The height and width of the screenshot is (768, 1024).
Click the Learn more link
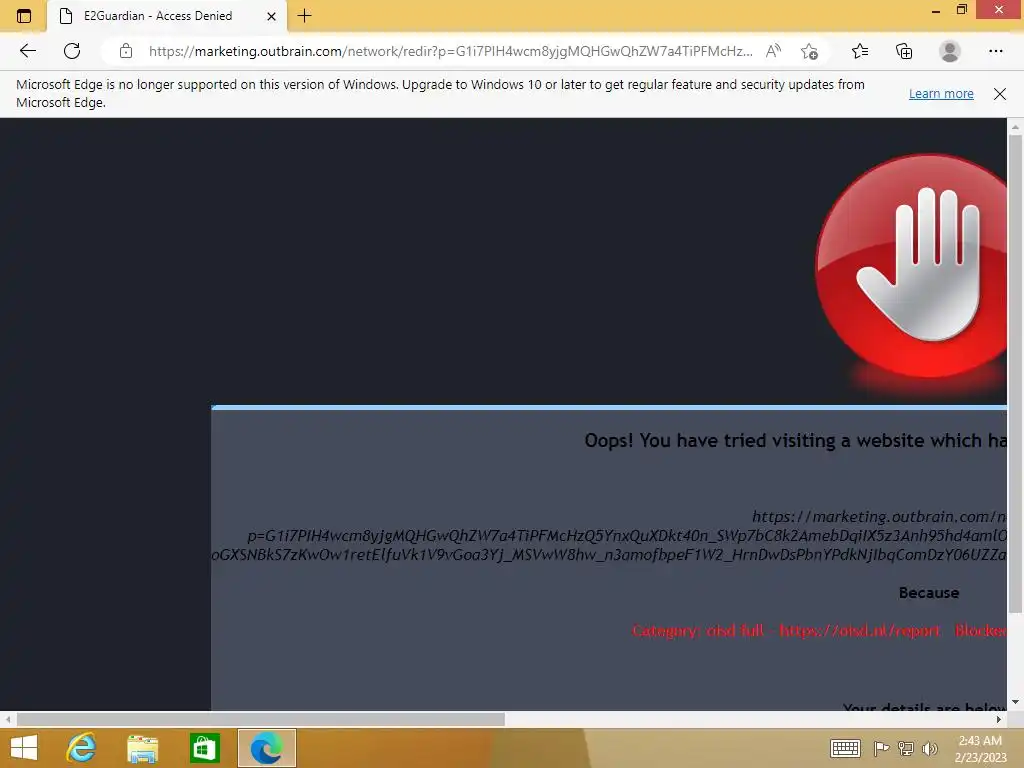tap(941, 93)
